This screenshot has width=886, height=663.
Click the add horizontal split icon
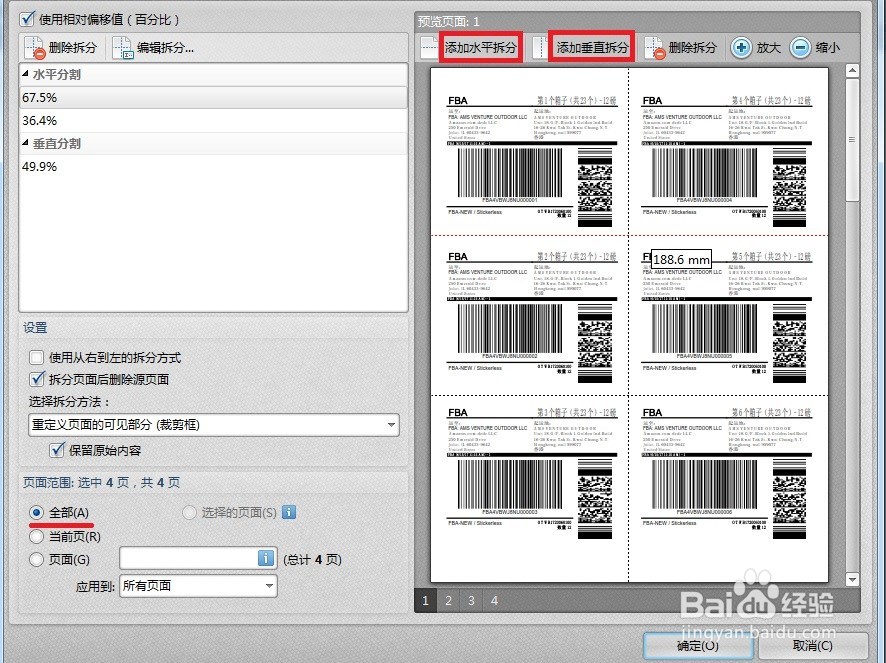tap(430, 47)
